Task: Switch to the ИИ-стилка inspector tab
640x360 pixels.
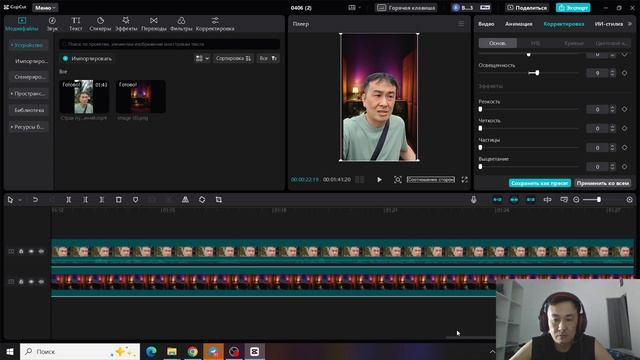Action: click(609, 24)
